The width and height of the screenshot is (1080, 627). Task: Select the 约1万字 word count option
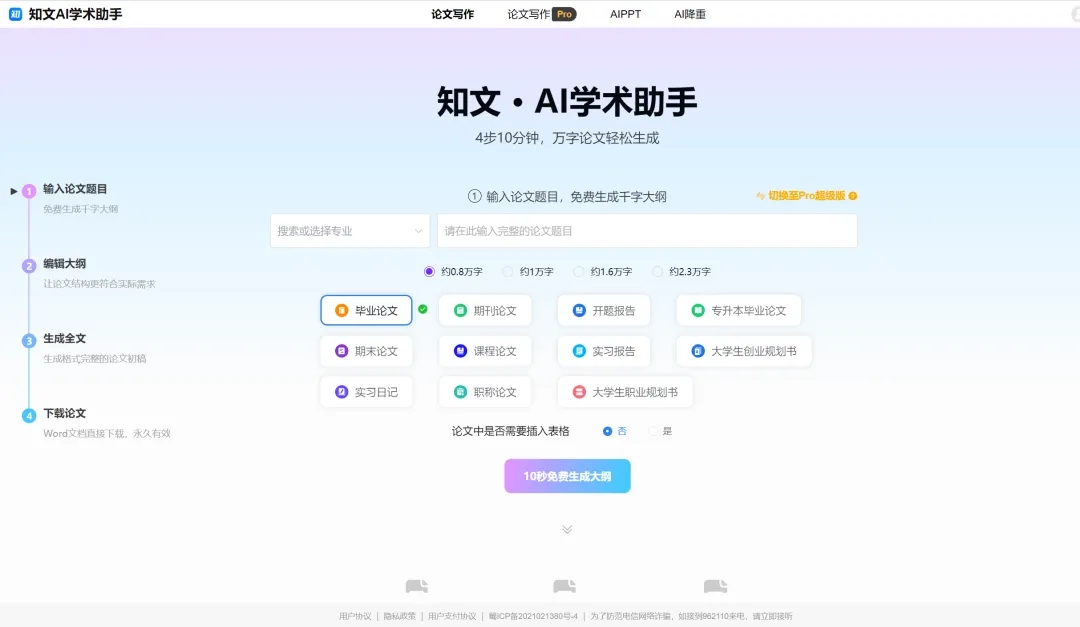(508, 271)
